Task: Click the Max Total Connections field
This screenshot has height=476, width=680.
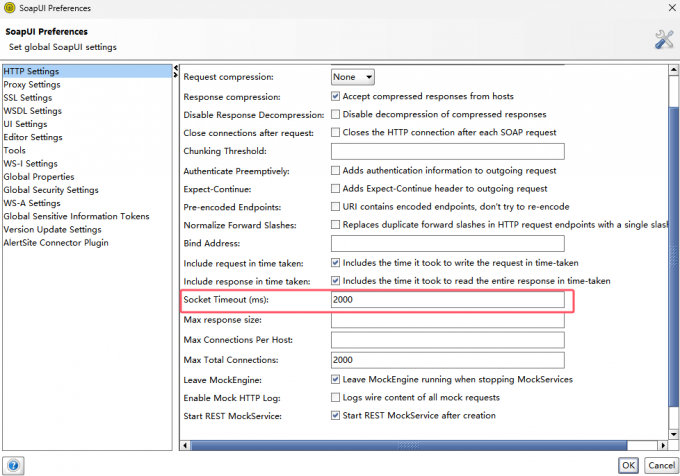Action: coord(448,360)
